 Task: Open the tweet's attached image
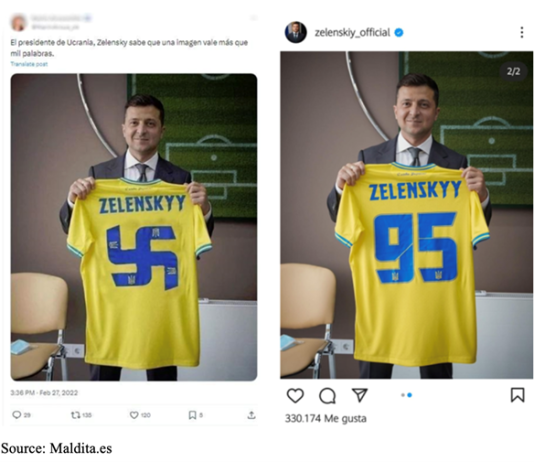pyautogui.click(x=134, y=227)
